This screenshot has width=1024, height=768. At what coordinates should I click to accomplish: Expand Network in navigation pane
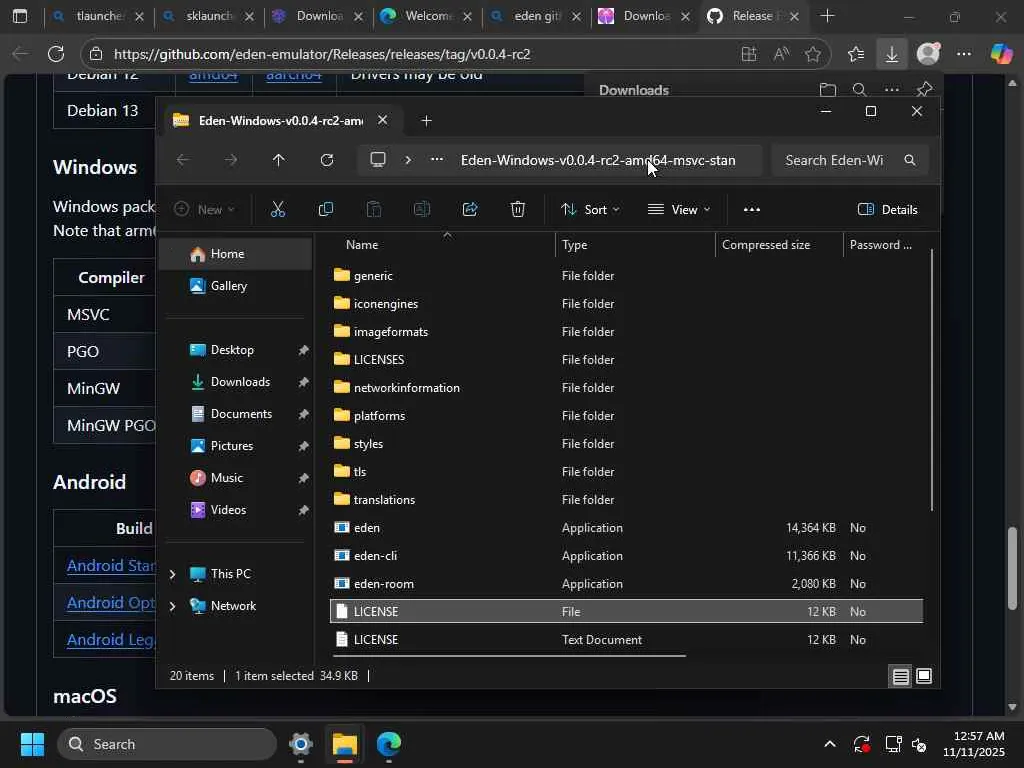tap(172, 606)
